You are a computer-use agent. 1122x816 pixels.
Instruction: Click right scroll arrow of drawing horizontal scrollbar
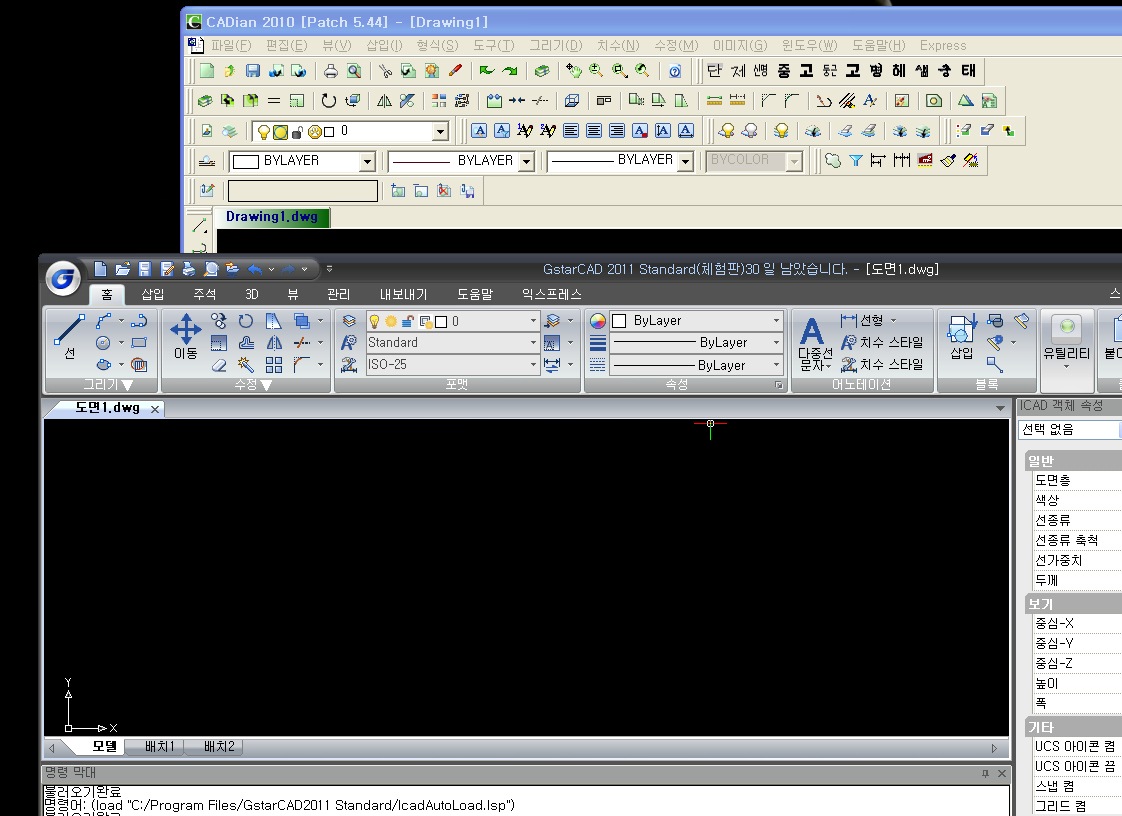tap(994, 749)
